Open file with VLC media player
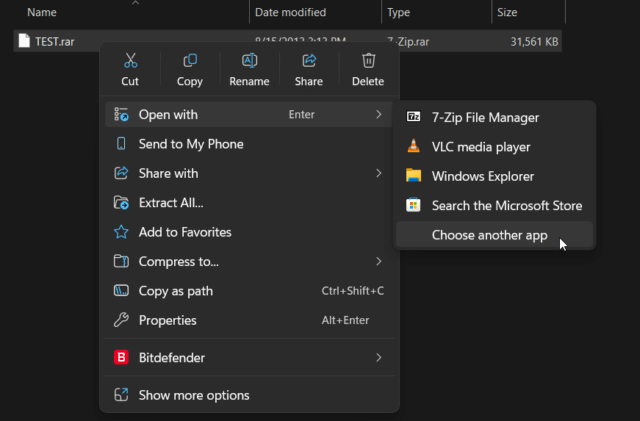640x421 pixels. (x=494, y=147)
